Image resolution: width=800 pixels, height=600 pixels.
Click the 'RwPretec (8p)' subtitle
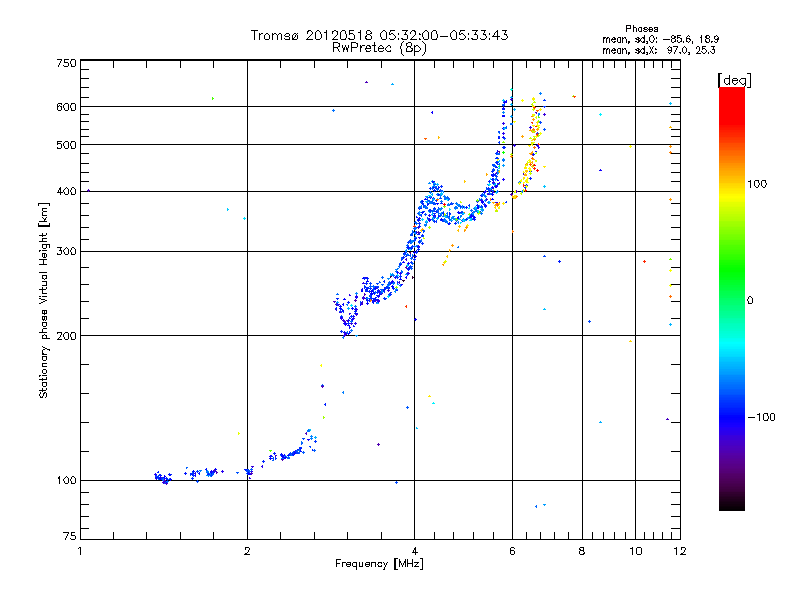point(379,48)
